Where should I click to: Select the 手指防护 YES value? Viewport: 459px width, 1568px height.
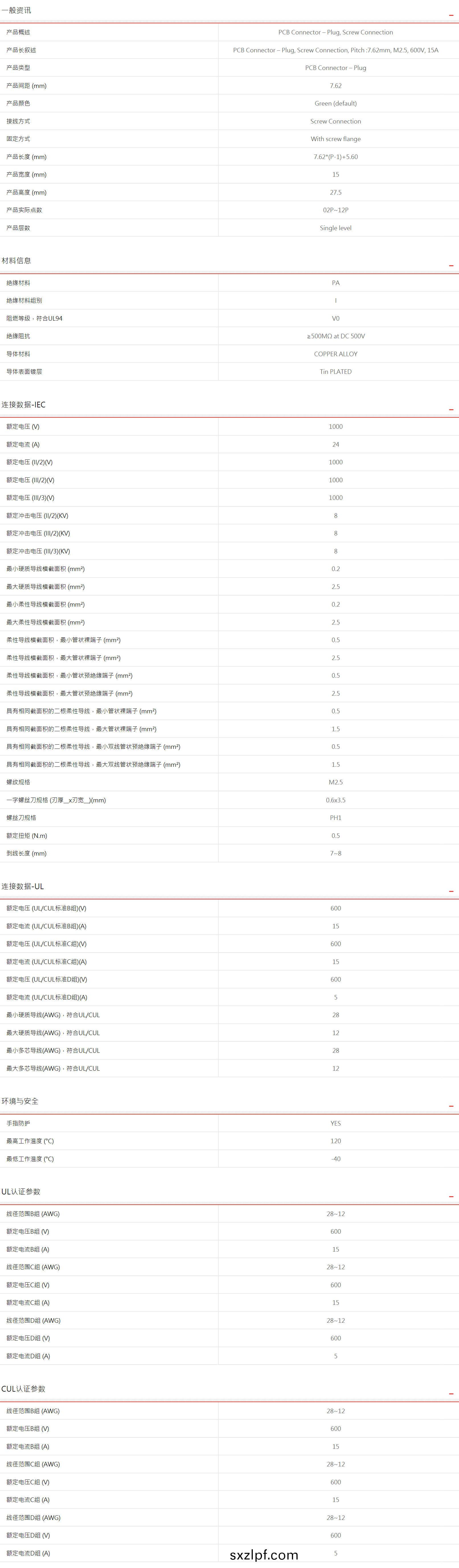point(335,1124)
